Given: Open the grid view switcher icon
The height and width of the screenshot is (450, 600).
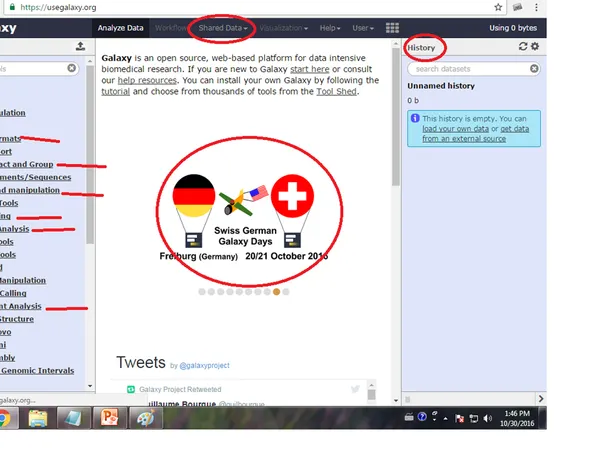Looking at the screenshot, I should (x=392, y=28).
